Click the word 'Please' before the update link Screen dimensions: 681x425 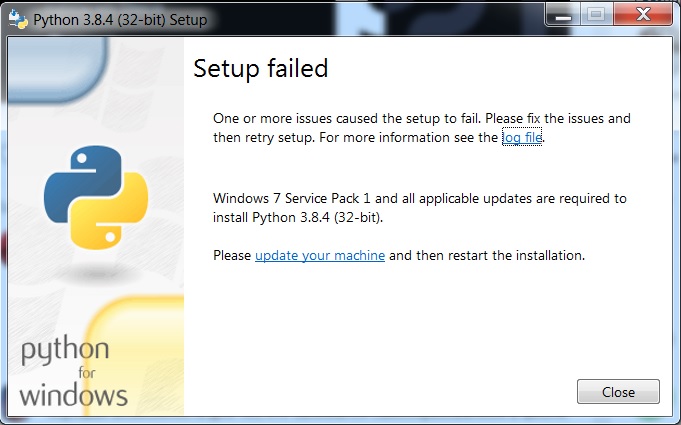point(232,255)
